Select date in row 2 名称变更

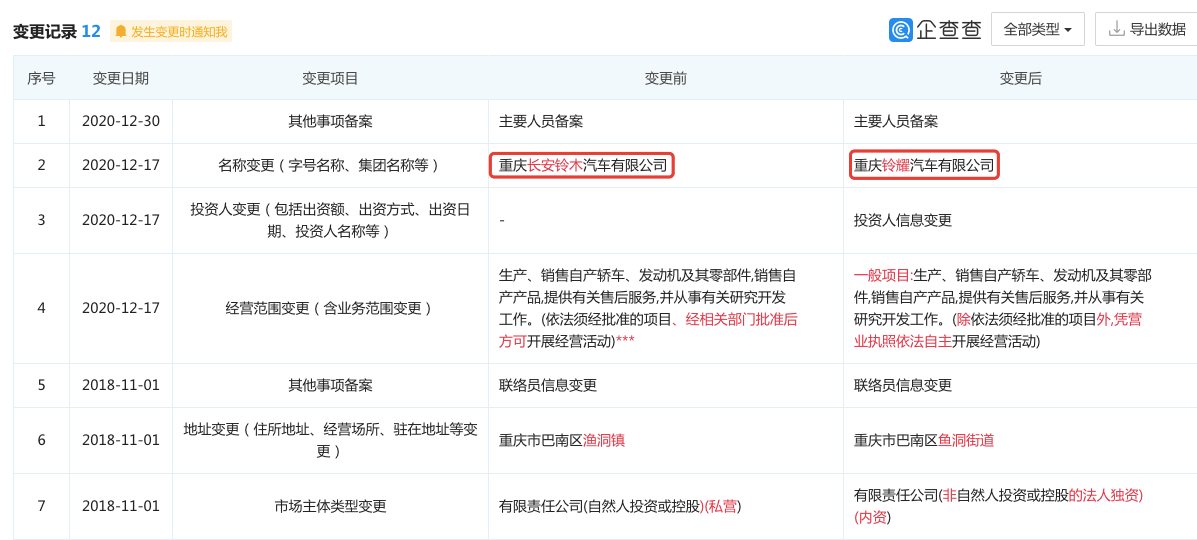[x=121, y=165]
